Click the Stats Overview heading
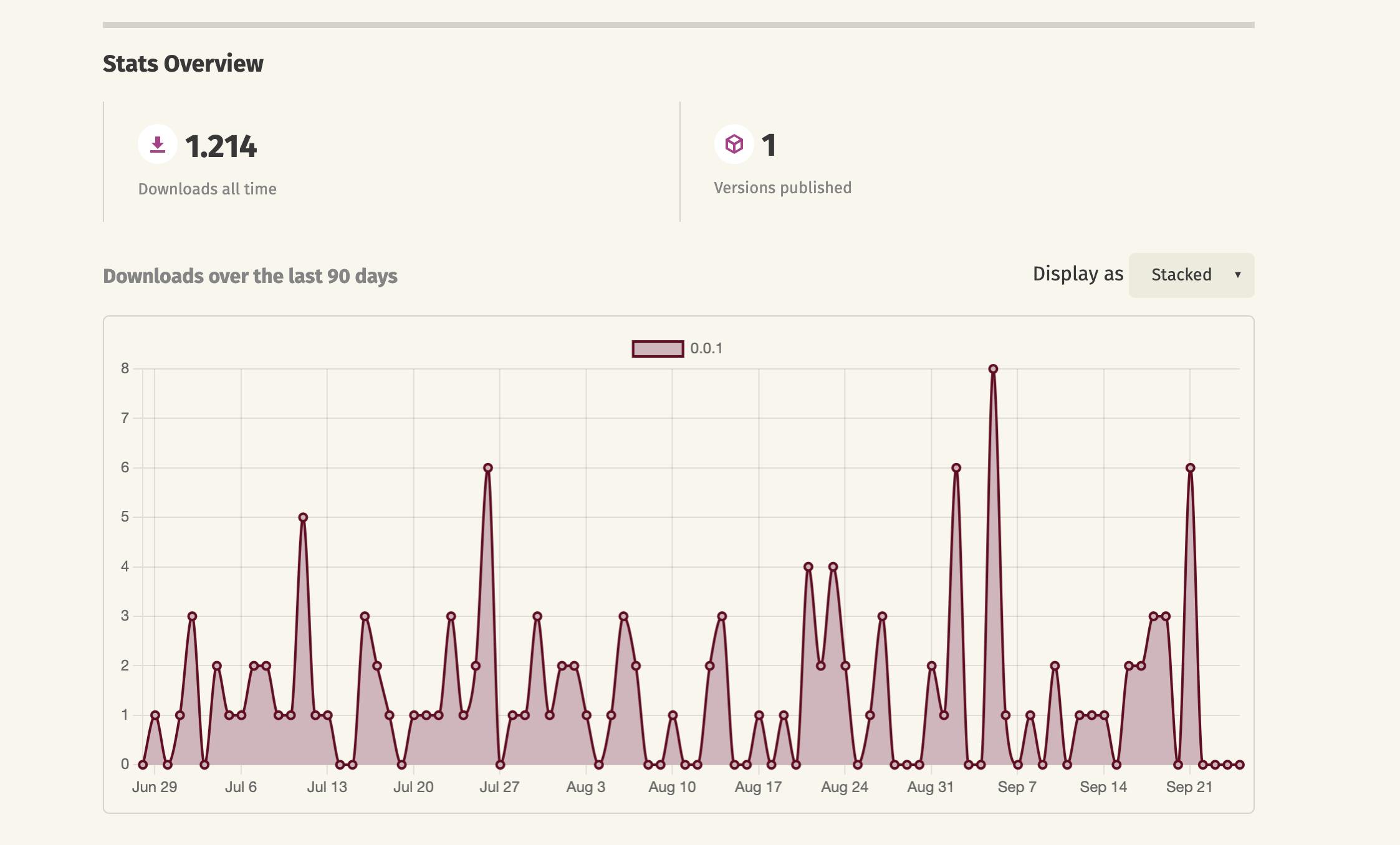The image size is (1400, 845). [x=183, y=64]
